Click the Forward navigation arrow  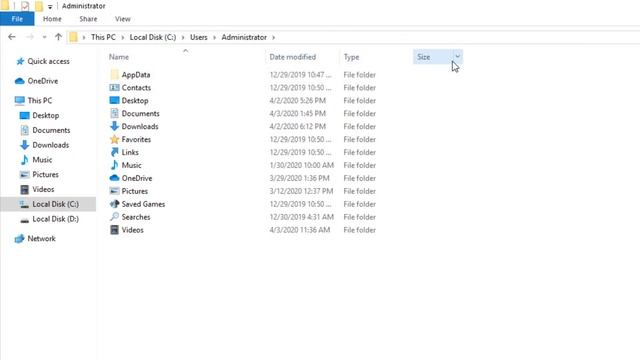tap(30, 37)
